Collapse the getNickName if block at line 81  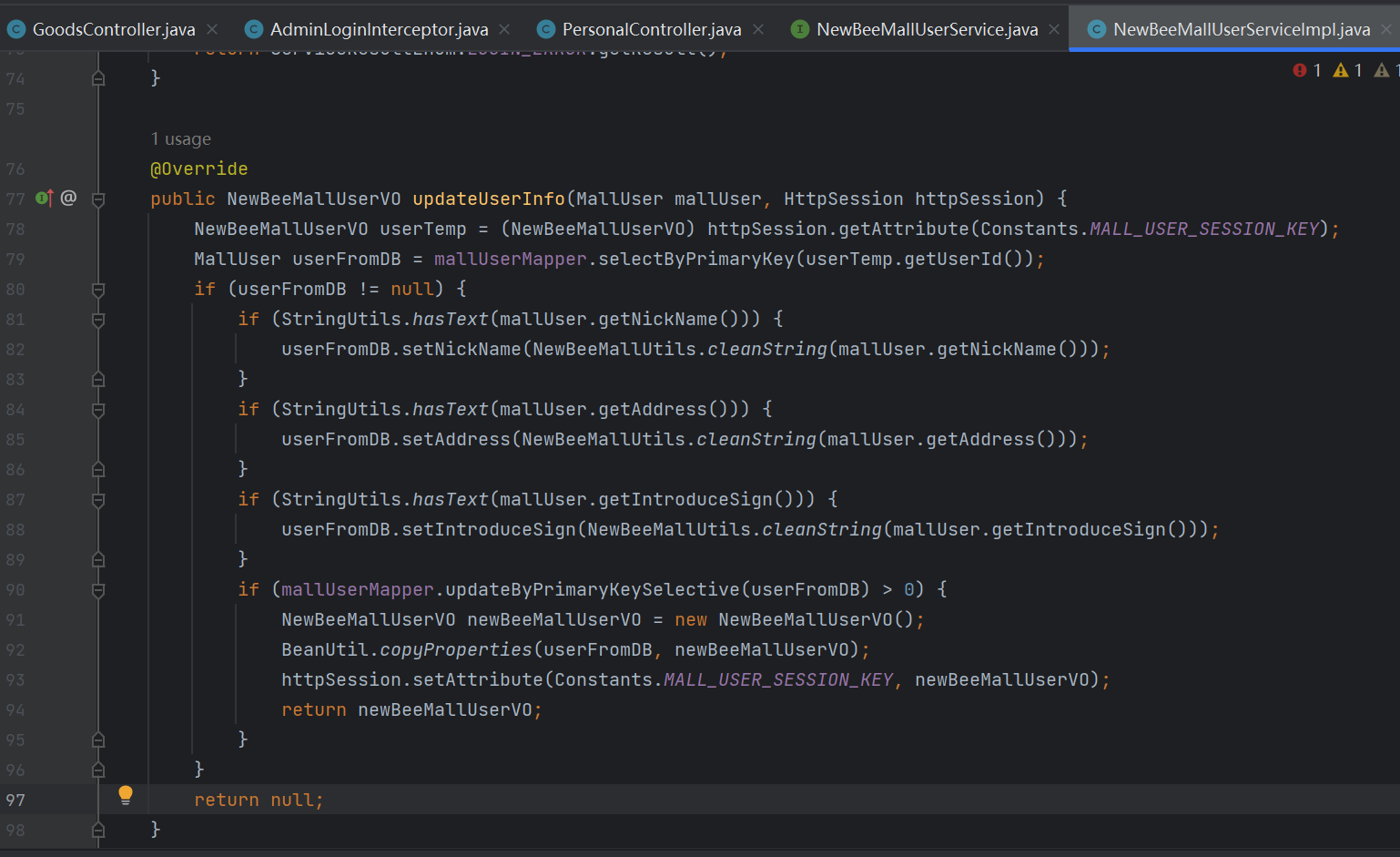(x=98, y=319)
